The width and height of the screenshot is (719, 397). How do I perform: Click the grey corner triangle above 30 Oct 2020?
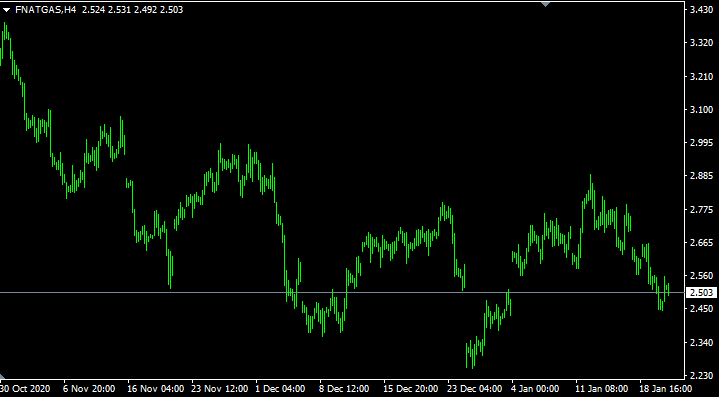(2, 376)
